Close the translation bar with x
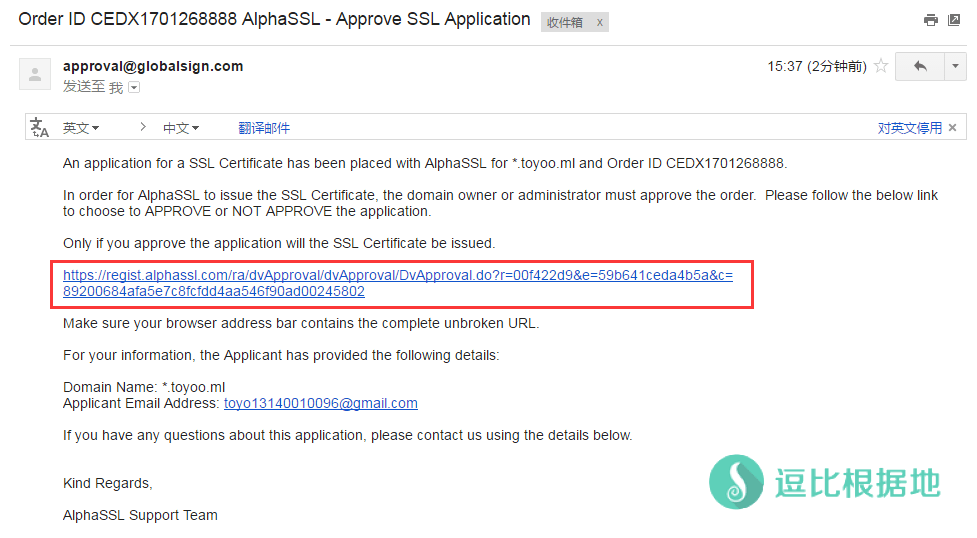 coord(952,128)
